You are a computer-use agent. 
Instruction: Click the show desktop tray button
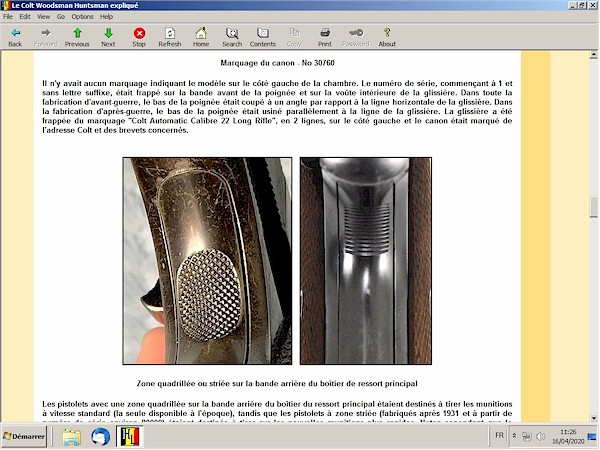(x=592, y=436)
